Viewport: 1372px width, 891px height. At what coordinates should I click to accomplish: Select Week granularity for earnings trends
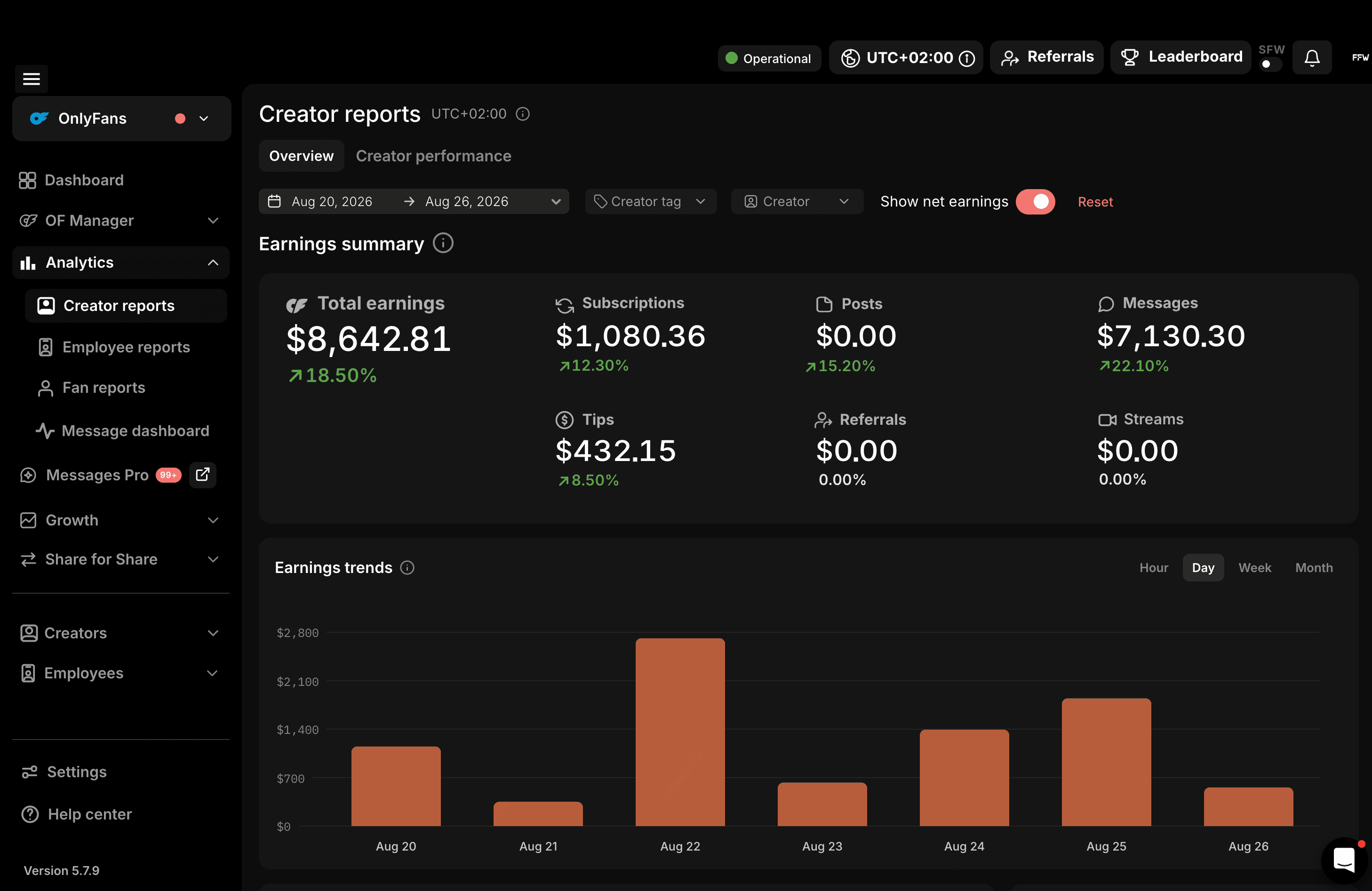click(1254, 568)
